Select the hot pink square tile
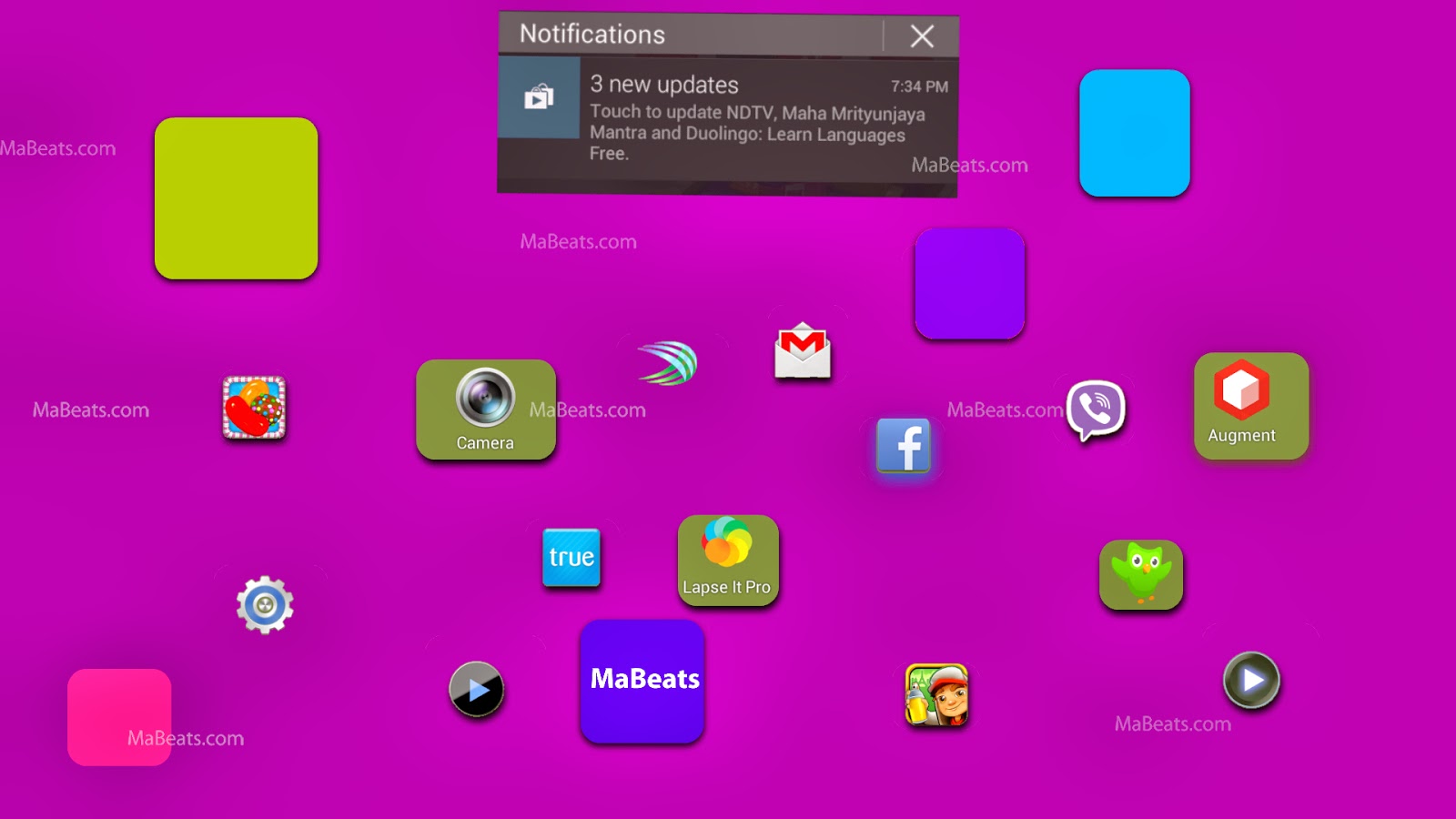 119,717
